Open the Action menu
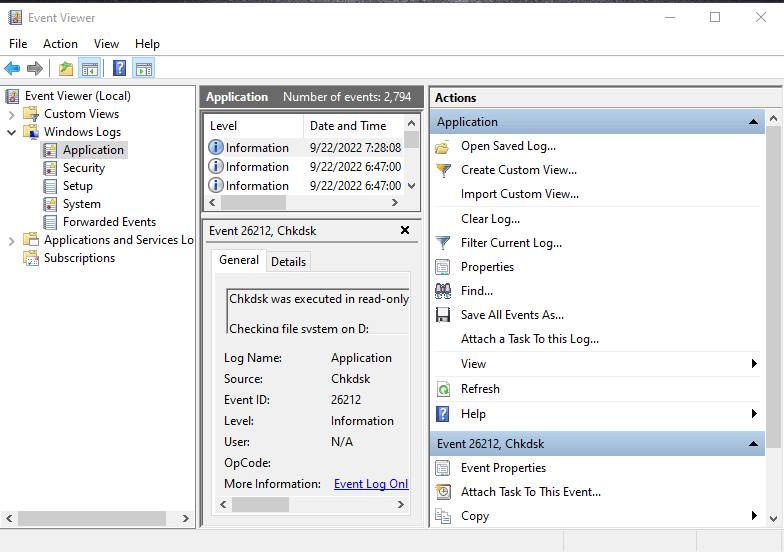 (60, 44)
